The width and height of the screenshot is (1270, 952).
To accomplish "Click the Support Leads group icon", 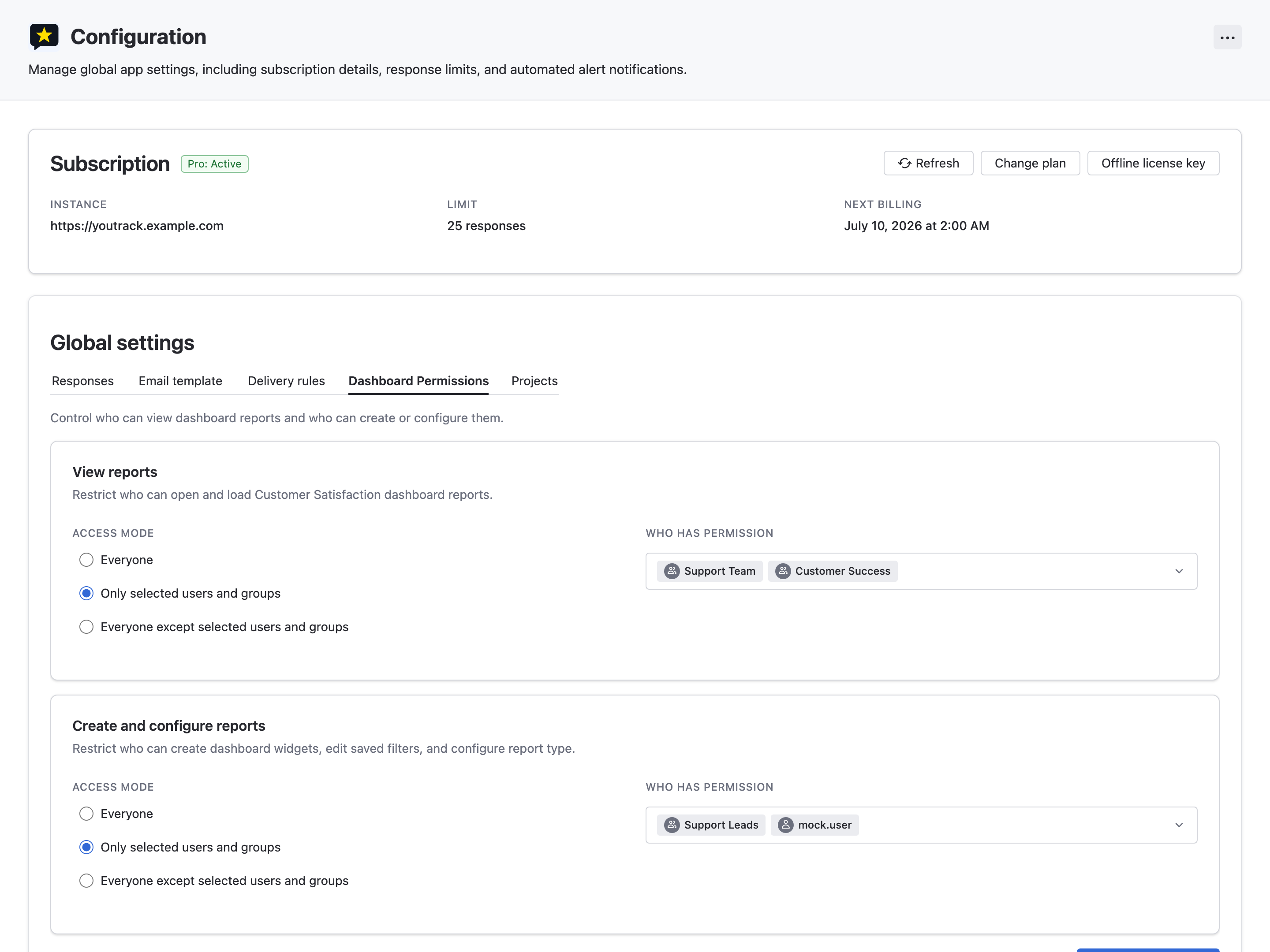I will [x=671, y=825].
